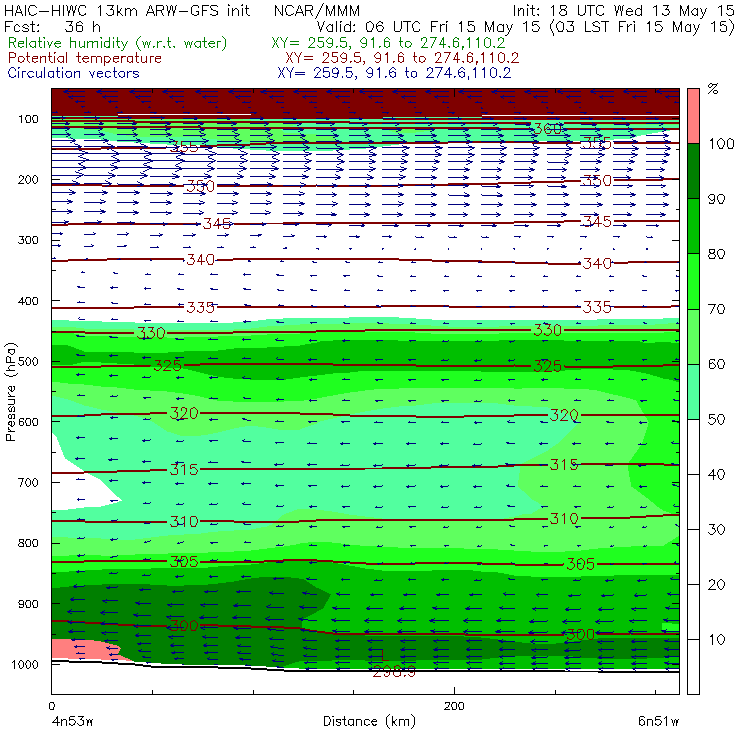
Task: Click "Init: 18 UTC Wed 13 May 15"
Action: coord(623,10)
